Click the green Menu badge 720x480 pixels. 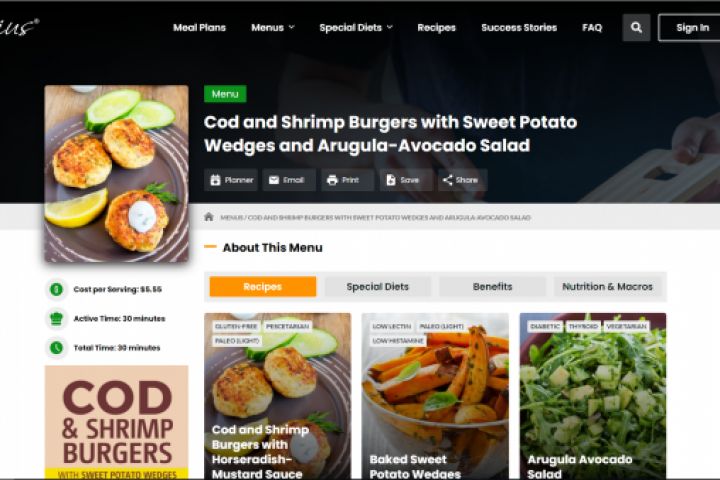coord(225,94)
